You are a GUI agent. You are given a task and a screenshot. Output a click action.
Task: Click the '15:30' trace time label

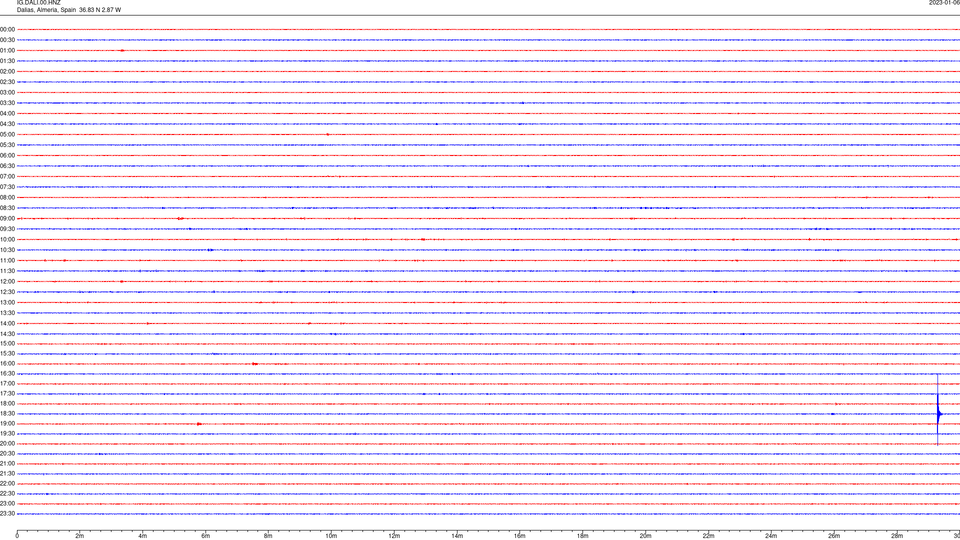7,354
